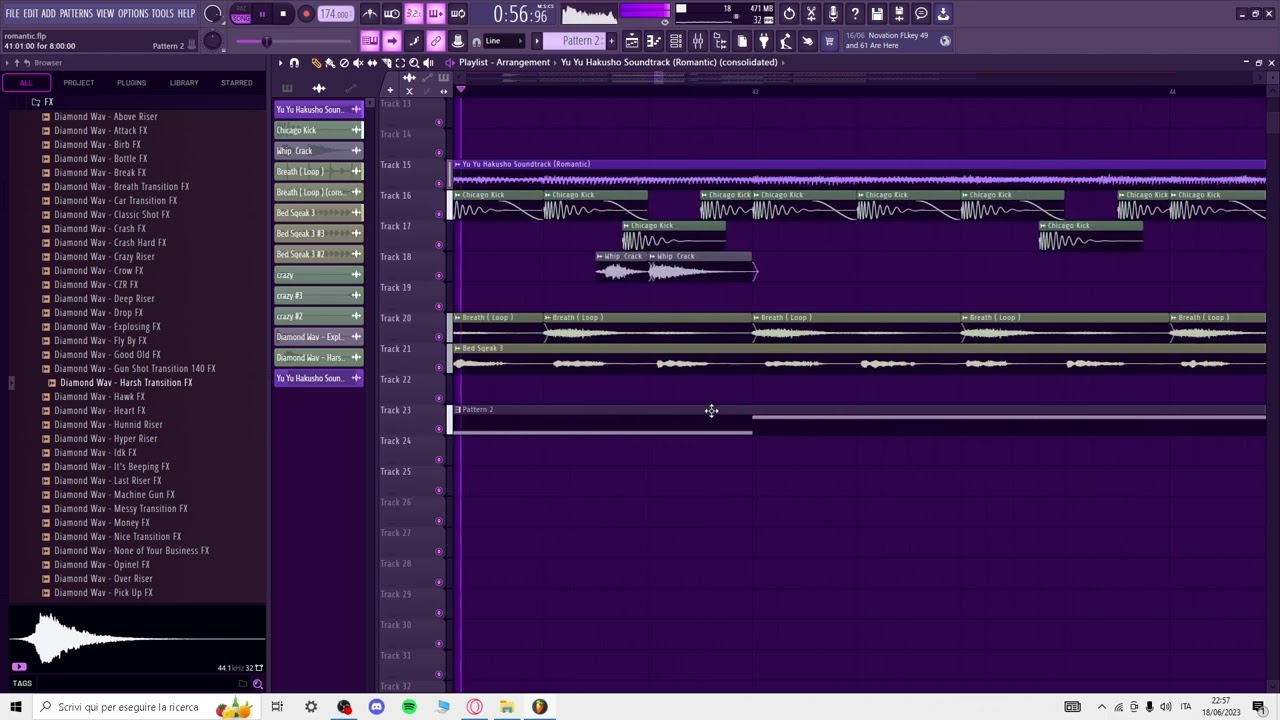Click the floppy disk save icon

[876, 14]
